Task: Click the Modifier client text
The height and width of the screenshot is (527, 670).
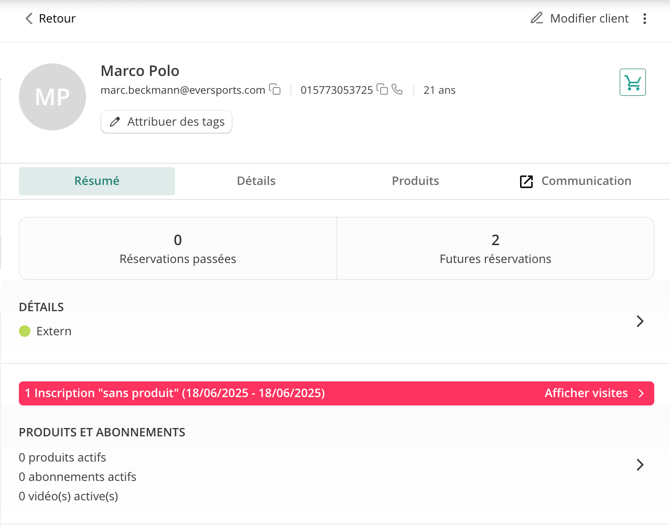Action: (589, 18)
